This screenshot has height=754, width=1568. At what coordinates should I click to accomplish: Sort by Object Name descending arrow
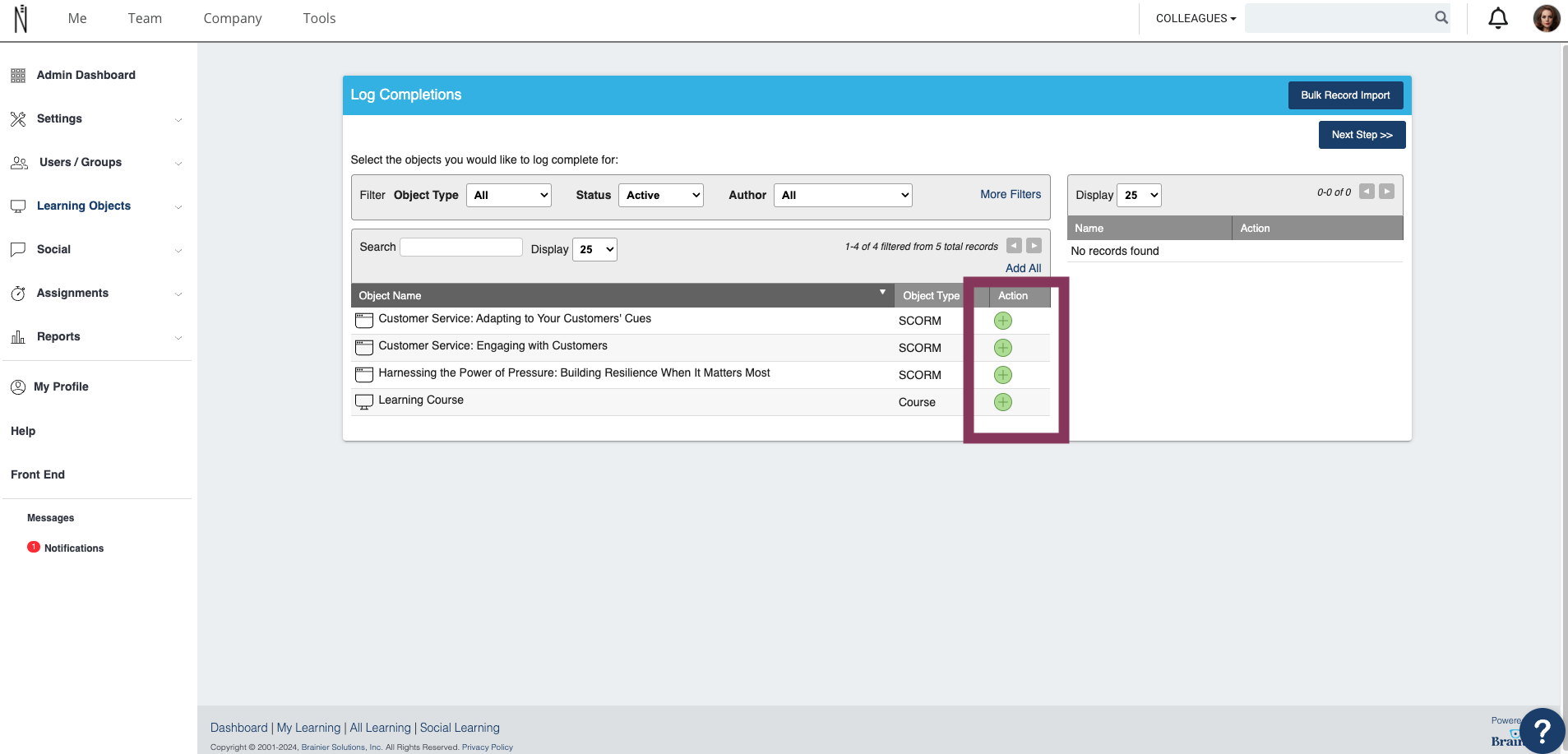click(x=882, y=292)
